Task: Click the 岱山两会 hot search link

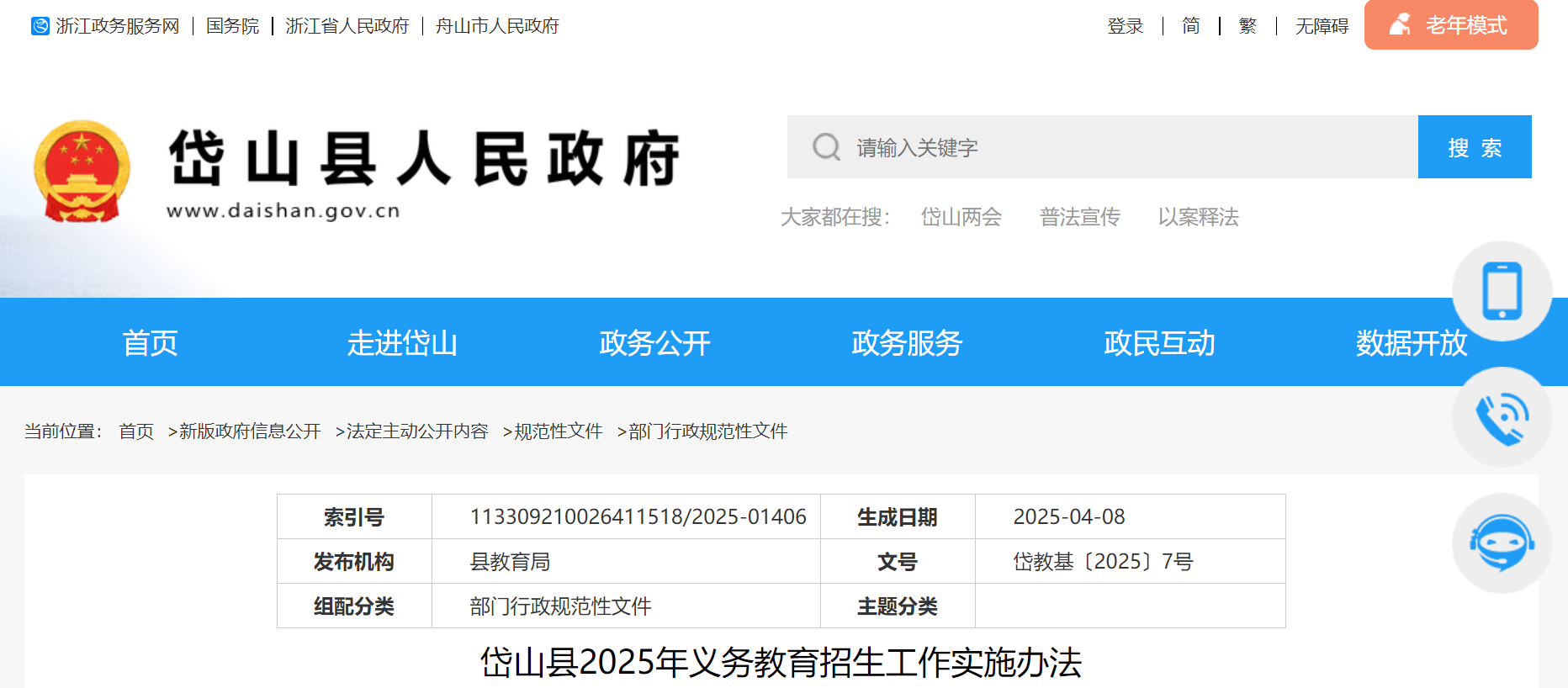Action: [x=961, y=217]
